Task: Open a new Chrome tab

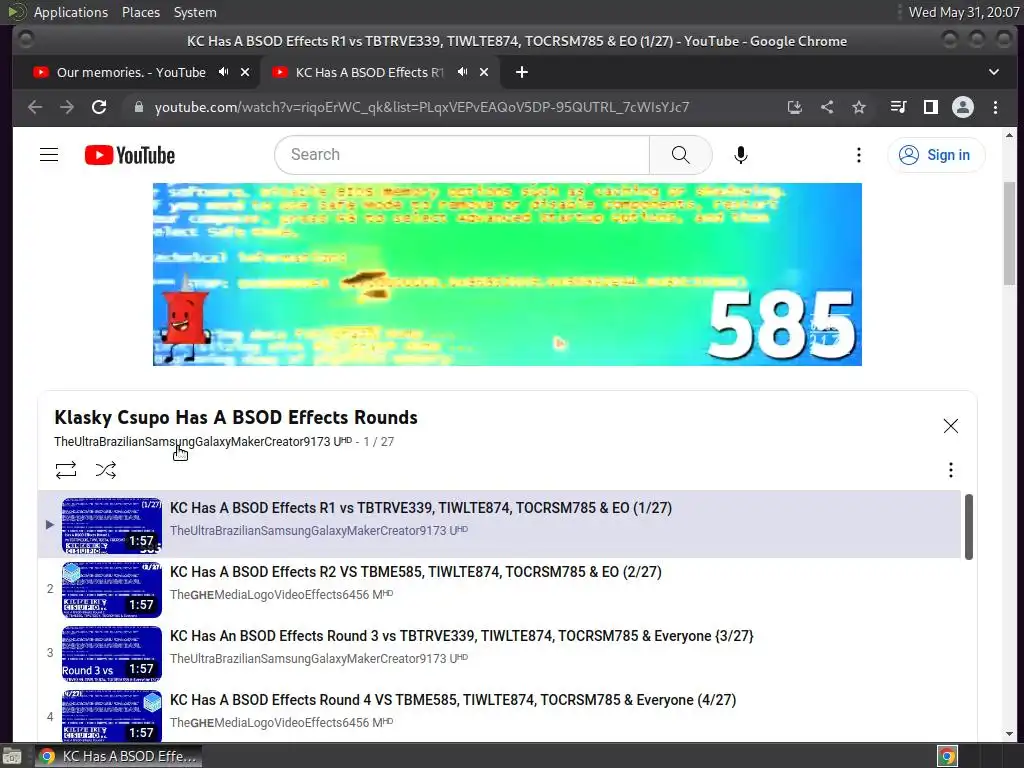Action: (522, 72)
